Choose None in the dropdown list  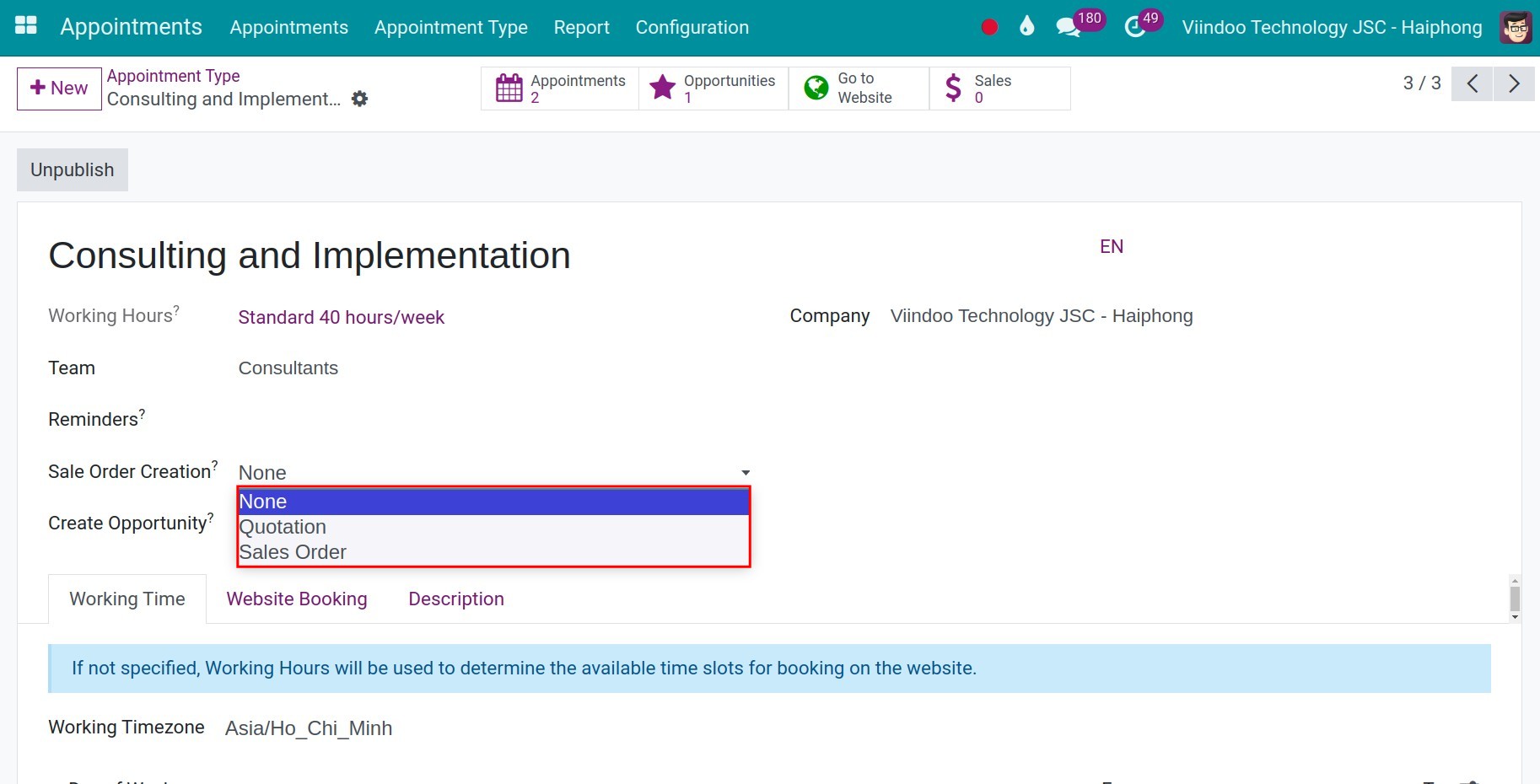[x=494, y=502]
